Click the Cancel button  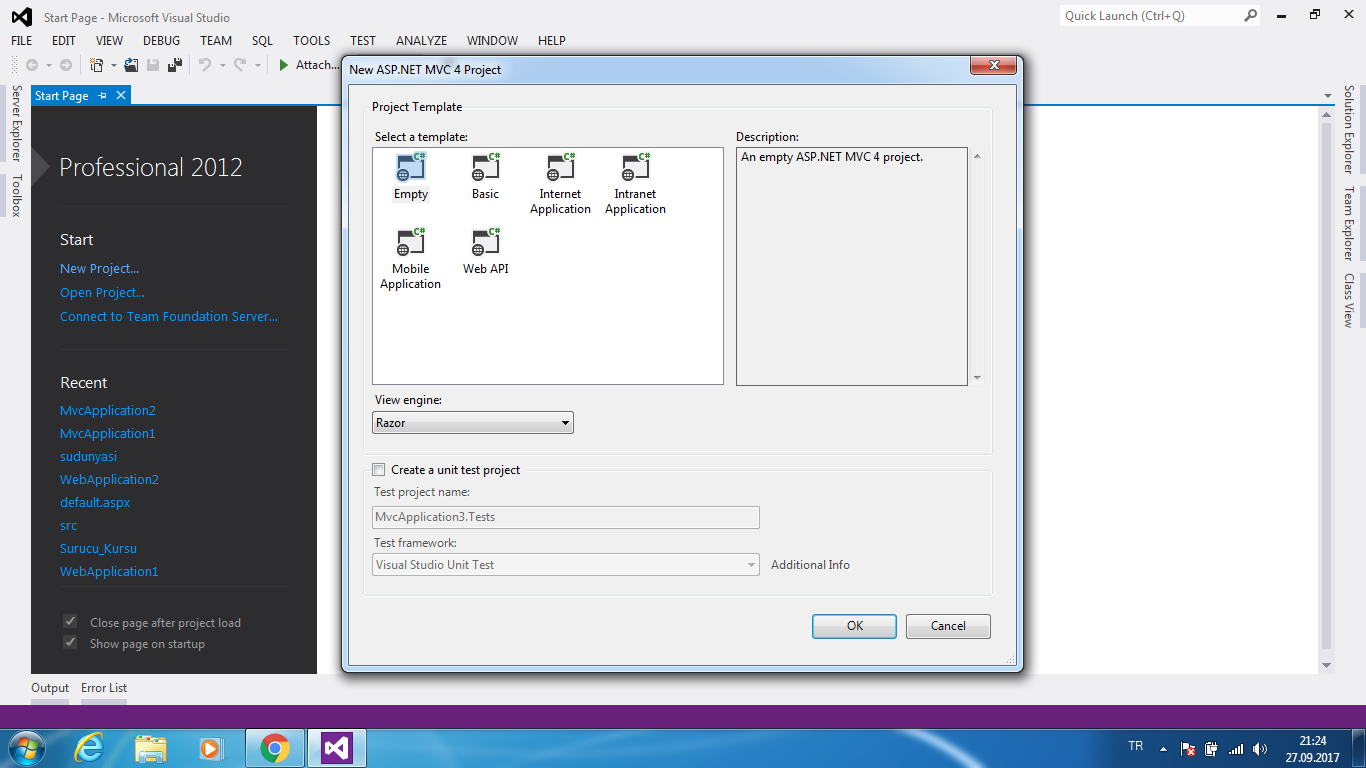(x=948, y=626)
